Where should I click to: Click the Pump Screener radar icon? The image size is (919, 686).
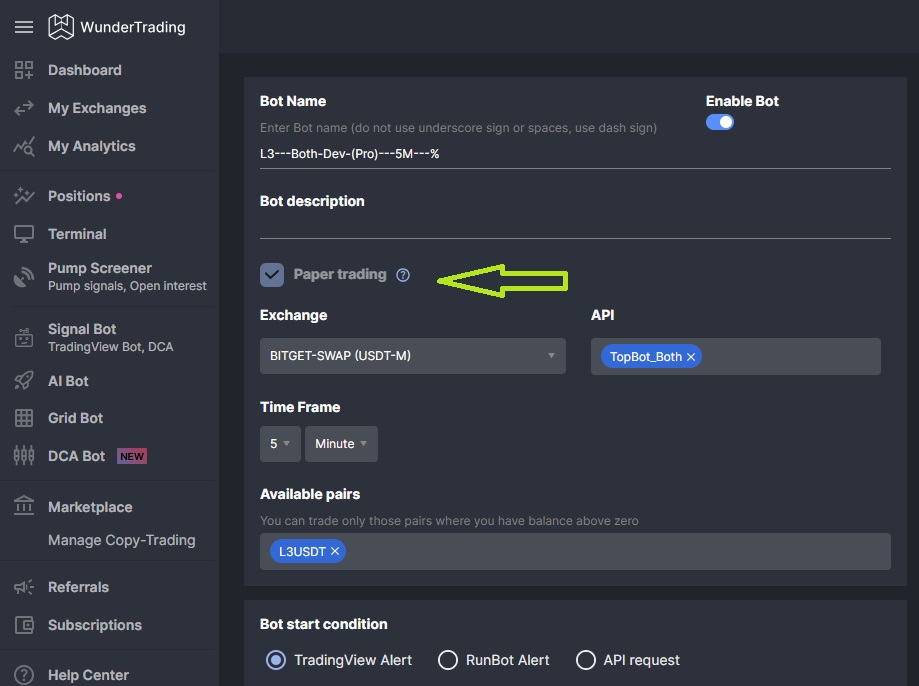point(24,277)
